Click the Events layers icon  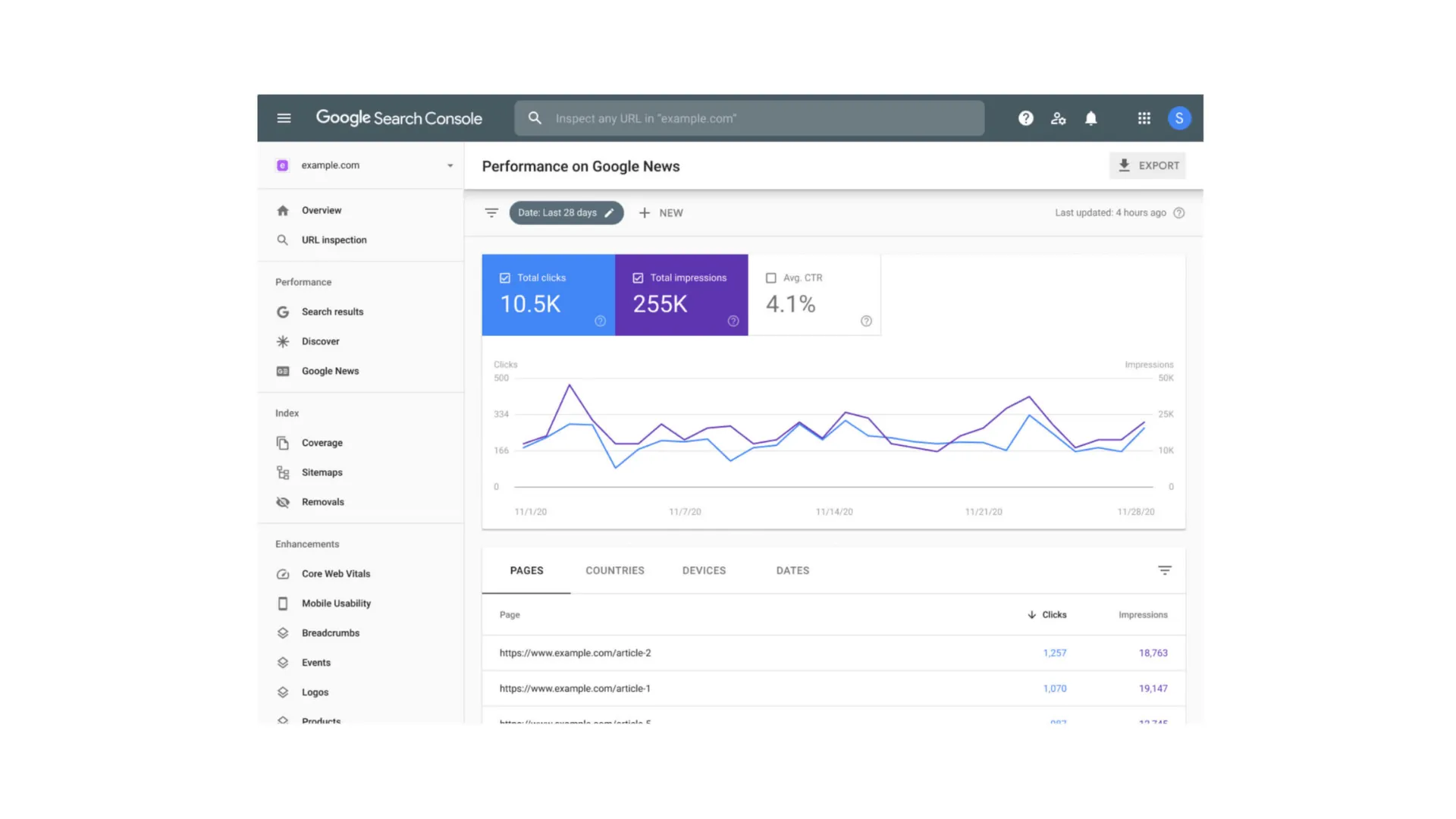pos(283,663)
